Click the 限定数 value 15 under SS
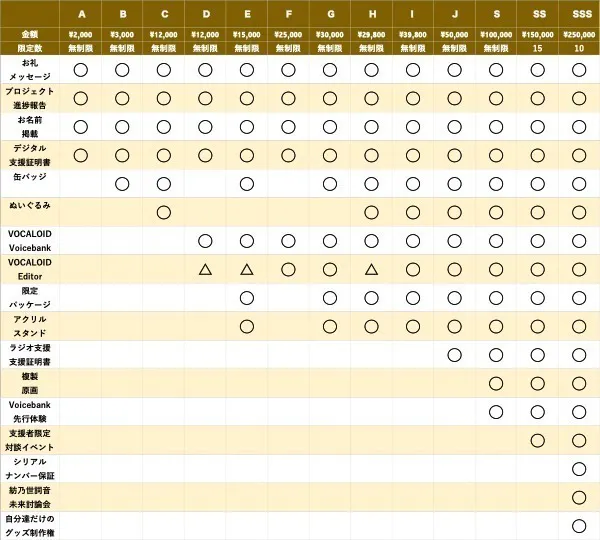This screenshot has height=540, width=600. tap(537, 47)
